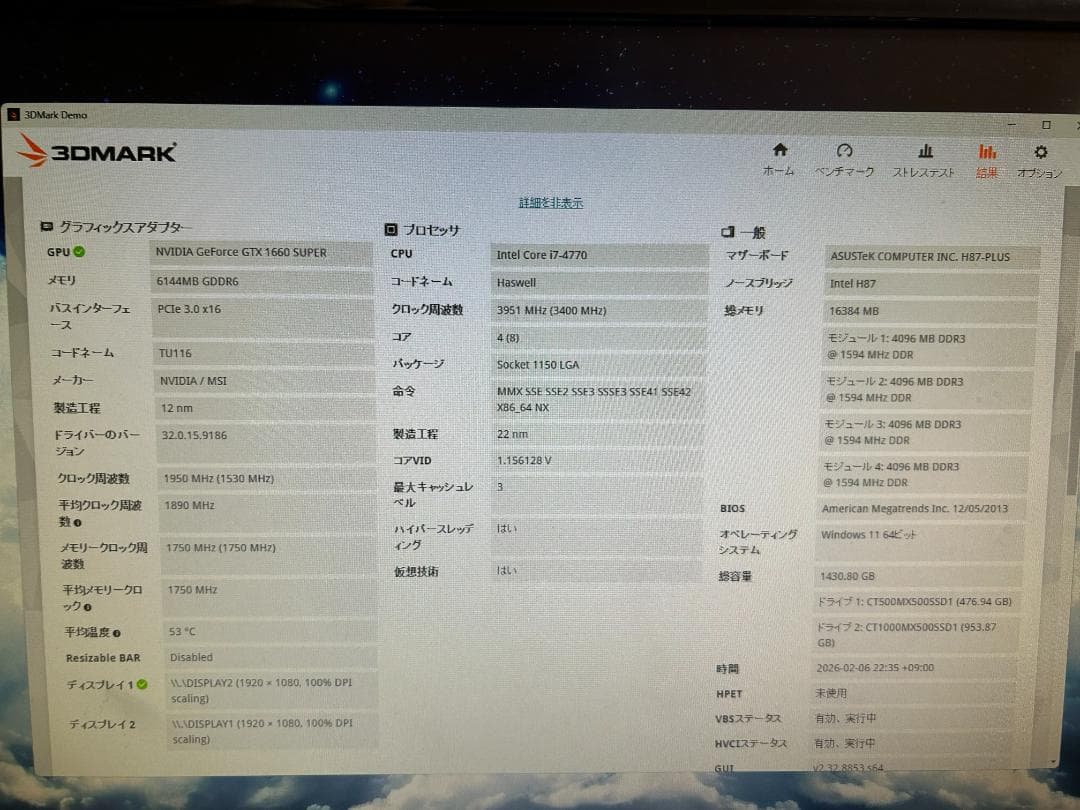Click the TU116 code name value

[264, 353]
